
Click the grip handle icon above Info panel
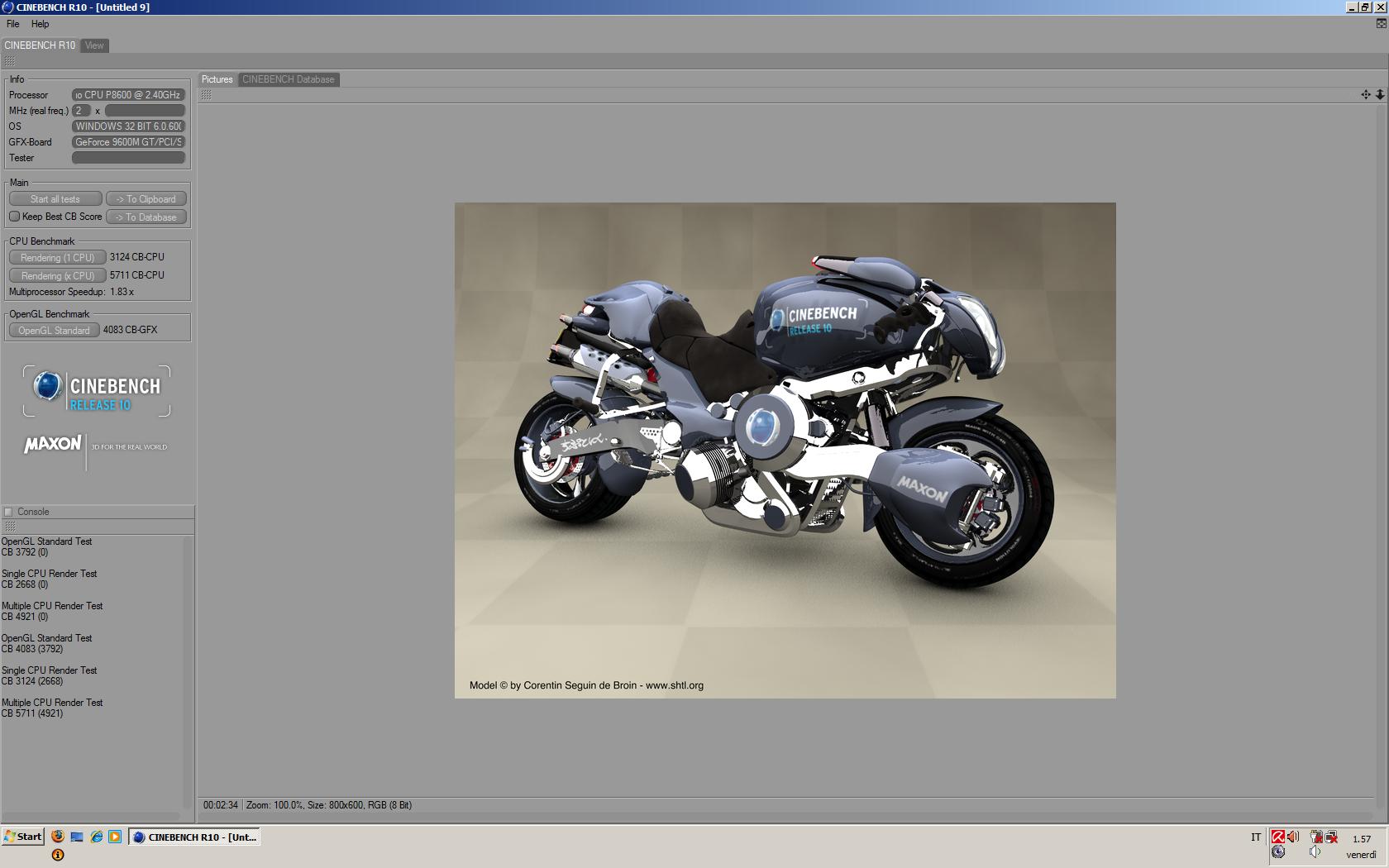pyautogui.click(x=10, y=62)
